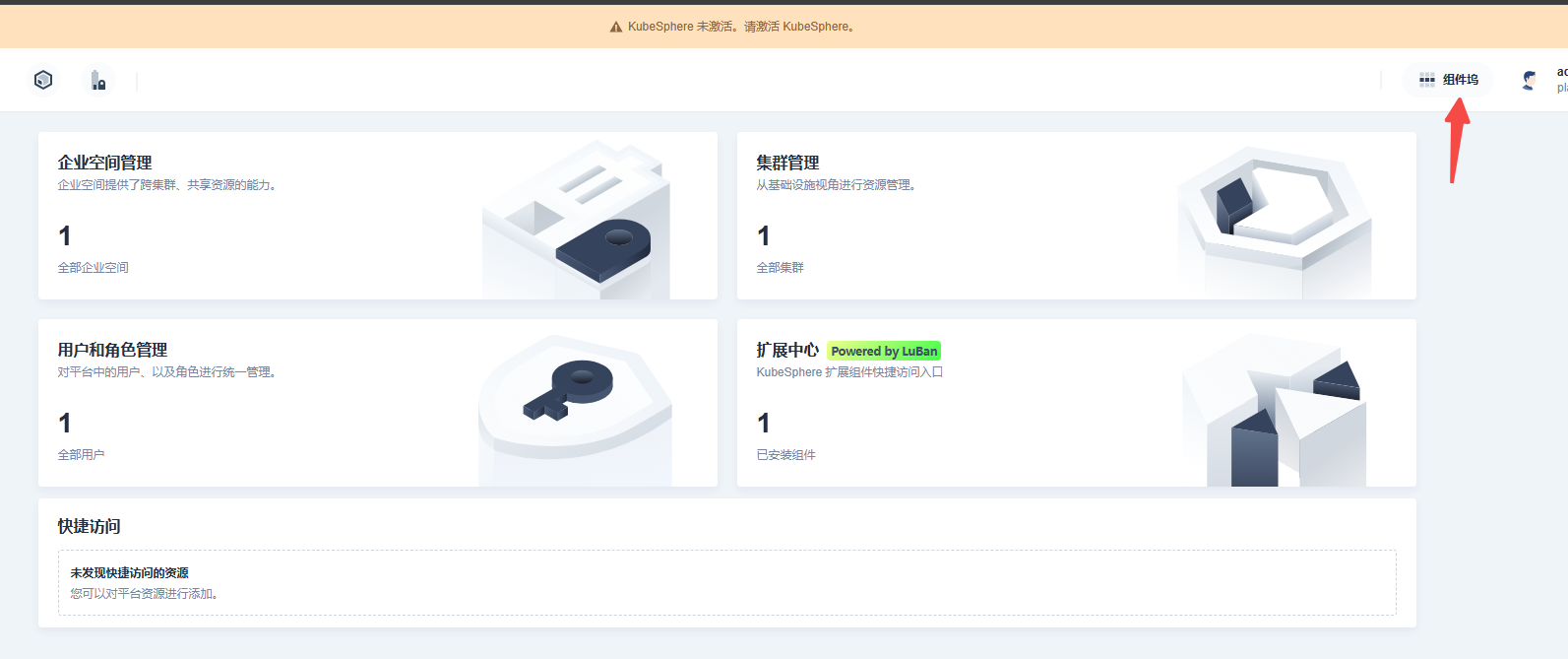Click the Powered by LuBan badge

(884, 351)
